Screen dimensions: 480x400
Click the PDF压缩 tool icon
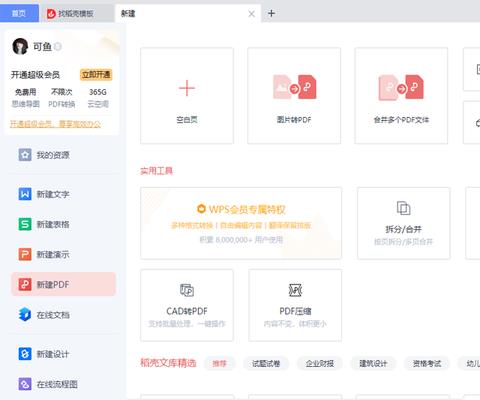[x=295, y=290]
